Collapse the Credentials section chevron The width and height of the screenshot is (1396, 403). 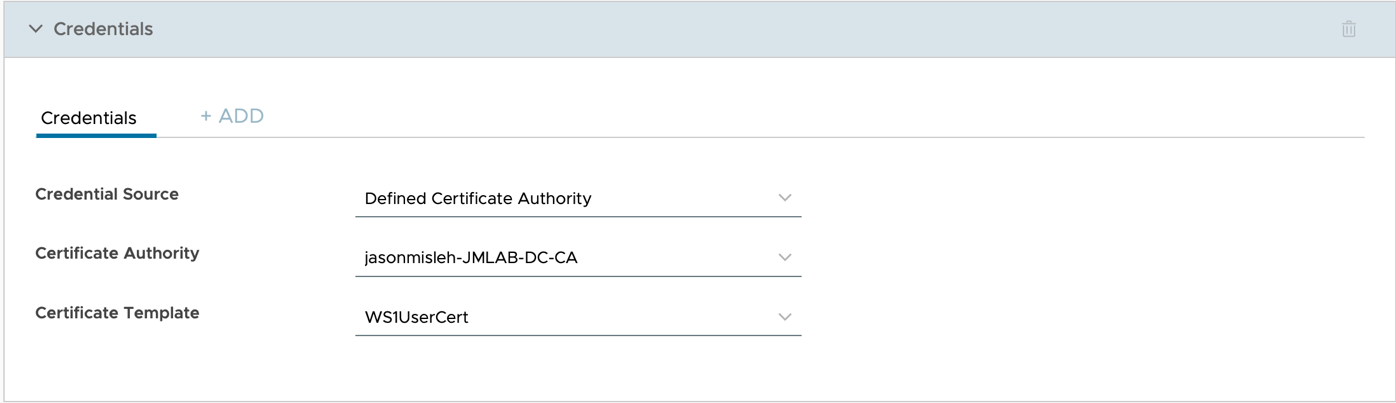36,29
